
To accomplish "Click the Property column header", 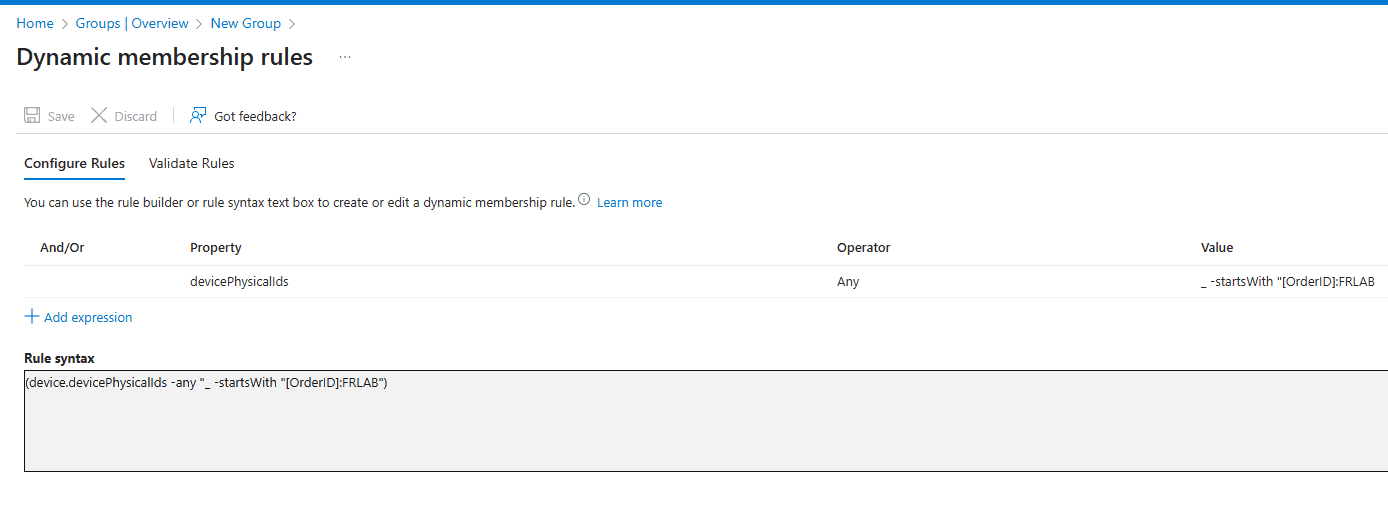I will [x=216, y=247].
